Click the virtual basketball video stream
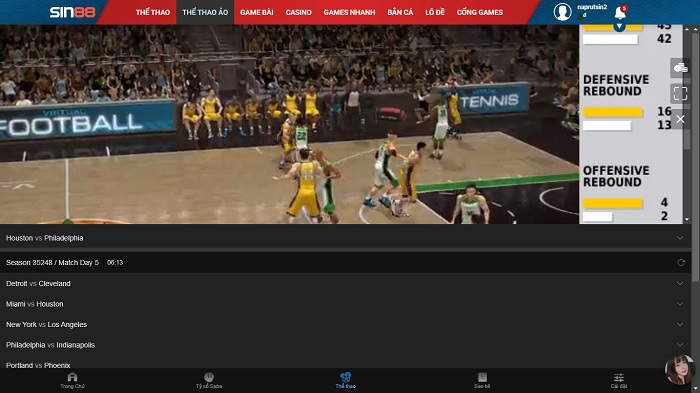Screen dimensions: 700x393 (x=289, y=124)
